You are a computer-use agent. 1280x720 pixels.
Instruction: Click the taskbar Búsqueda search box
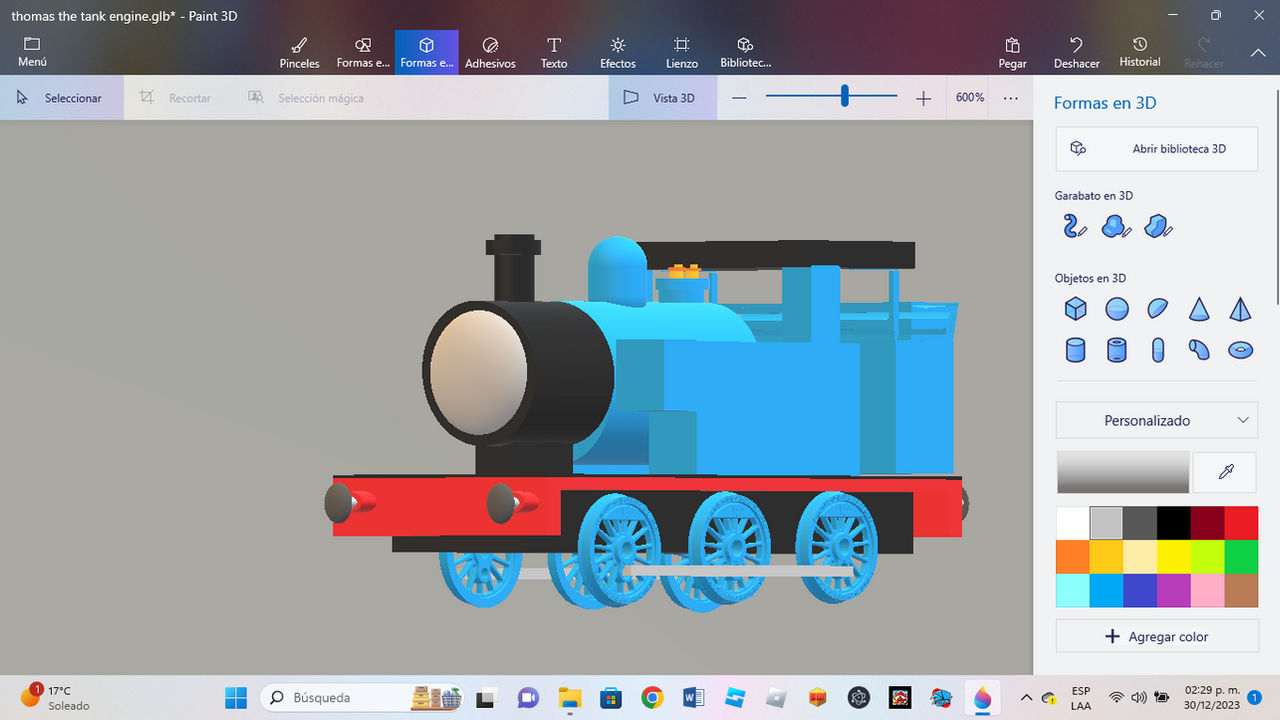coord(363,697)
